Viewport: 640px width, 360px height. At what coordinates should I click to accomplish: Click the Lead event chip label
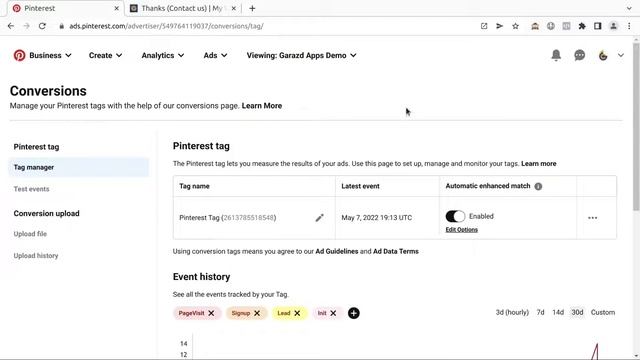[x=284, y=313]
